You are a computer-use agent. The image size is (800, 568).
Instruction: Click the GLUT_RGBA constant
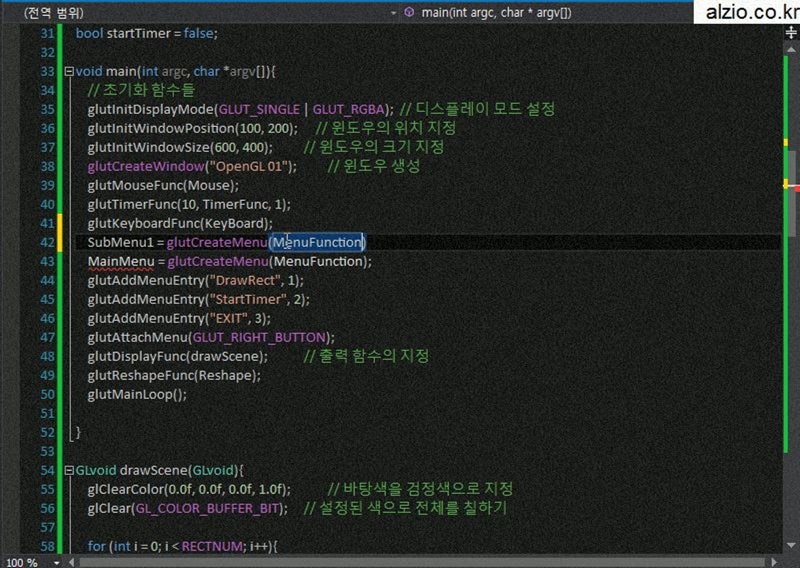(x=348, y=109)
